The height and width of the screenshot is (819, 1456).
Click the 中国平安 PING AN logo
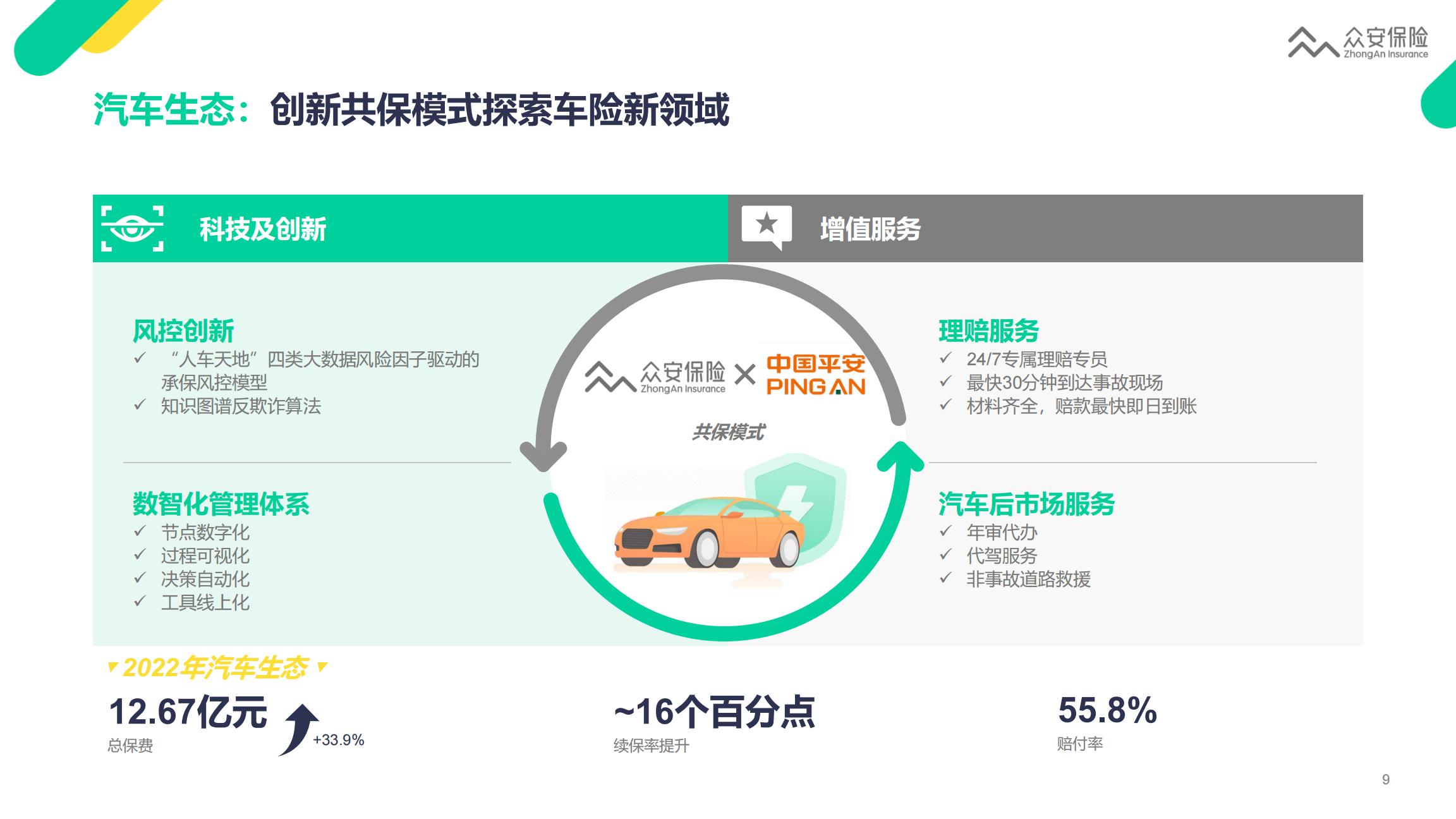[x=816, y=375]
